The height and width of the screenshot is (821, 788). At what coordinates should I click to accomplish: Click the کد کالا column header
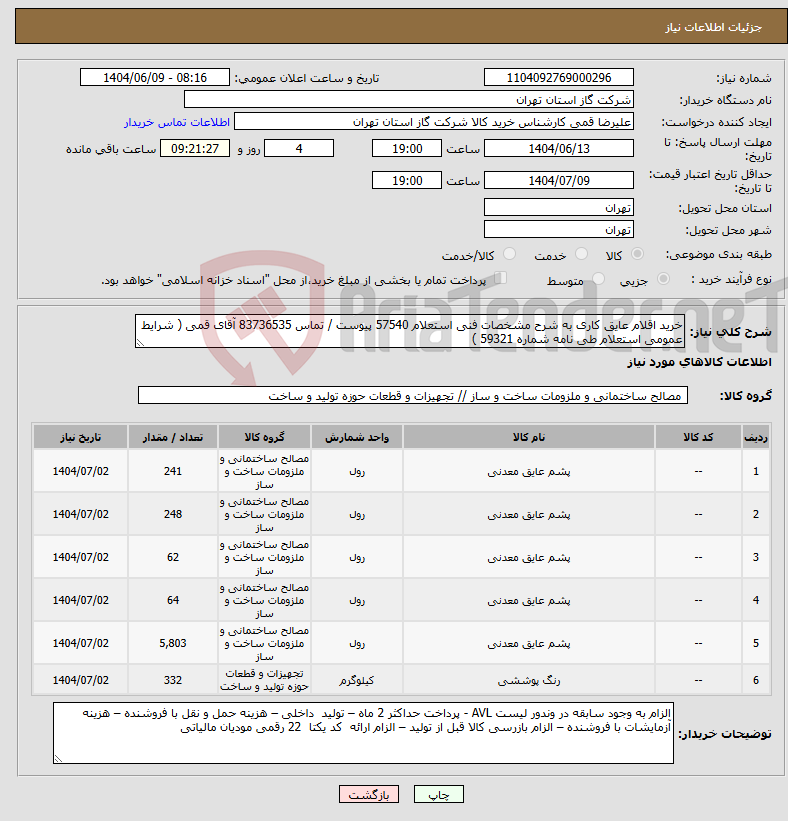(698, 437)
